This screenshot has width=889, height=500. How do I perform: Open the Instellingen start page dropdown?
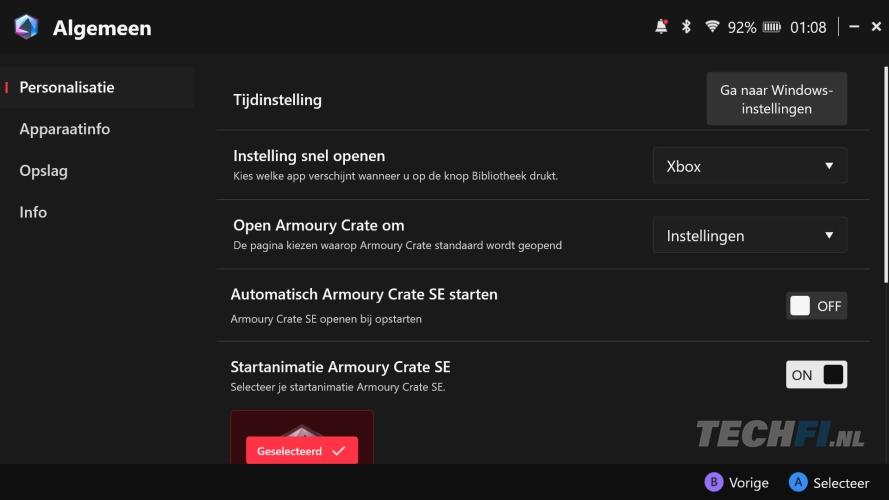[749, 236]
